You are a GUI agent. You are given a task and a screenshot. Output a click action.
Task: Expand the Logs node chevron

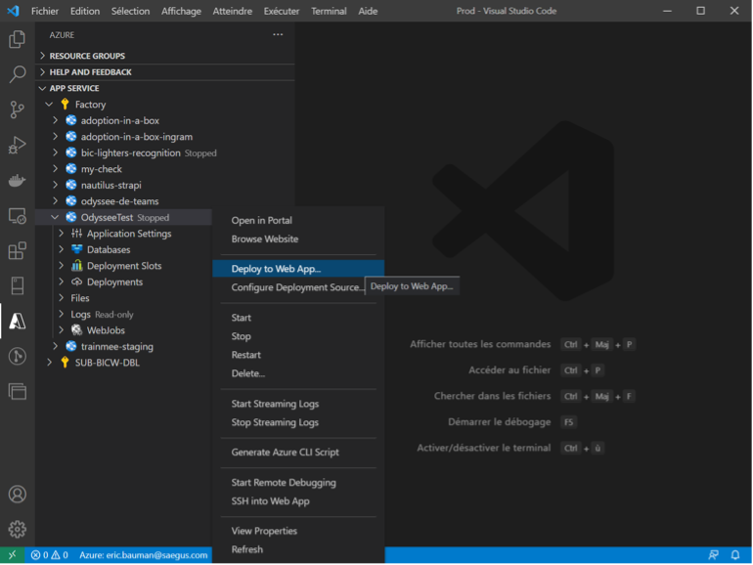[x=61, y=314]
